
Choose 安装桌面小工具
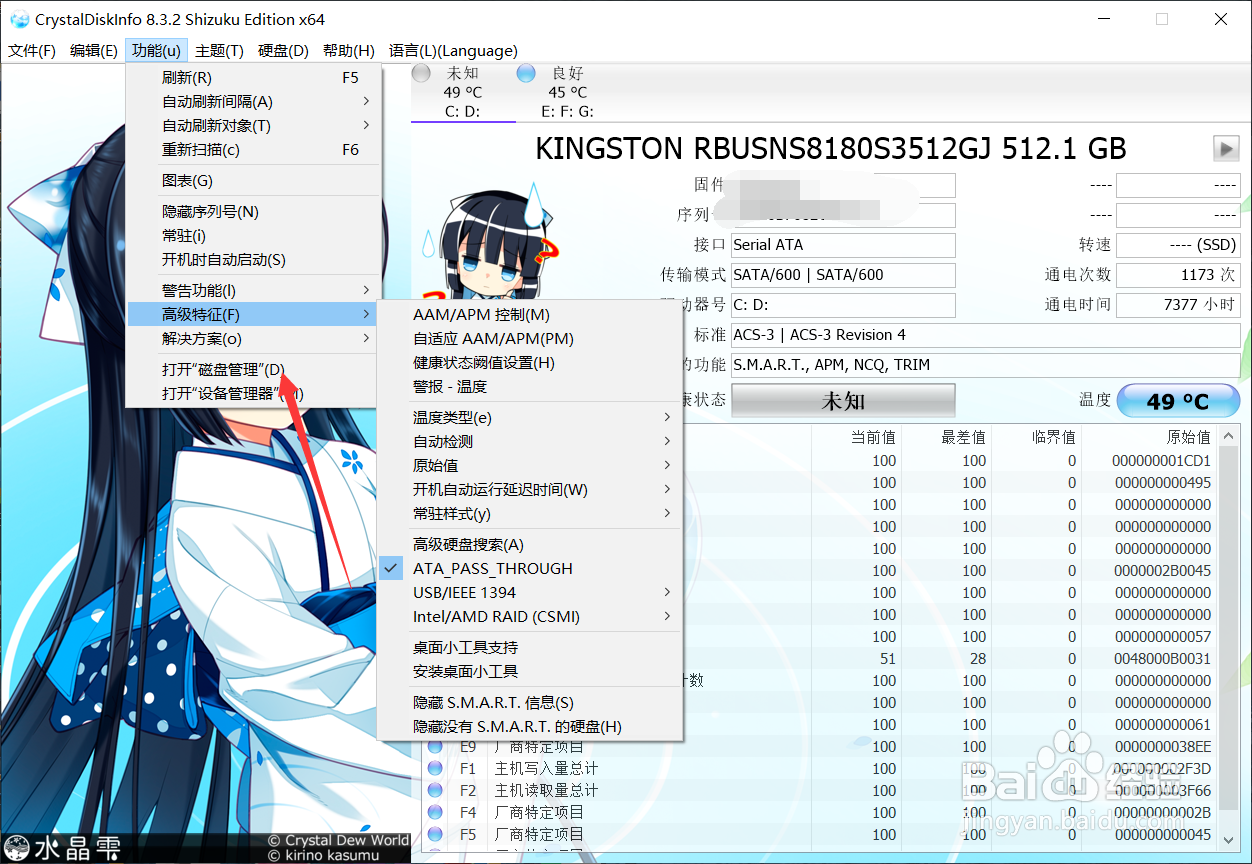pyautogui.click(x=529, y=672)
